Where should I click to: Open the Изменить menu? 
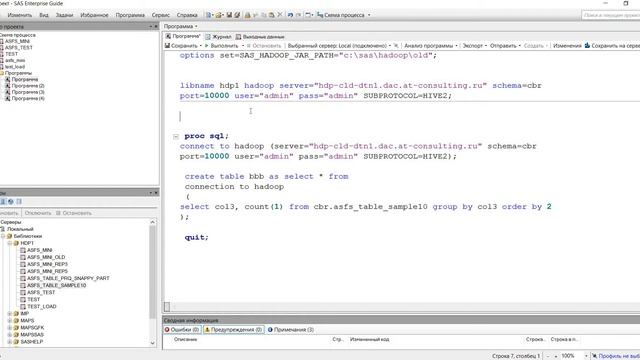click(20, 15)
